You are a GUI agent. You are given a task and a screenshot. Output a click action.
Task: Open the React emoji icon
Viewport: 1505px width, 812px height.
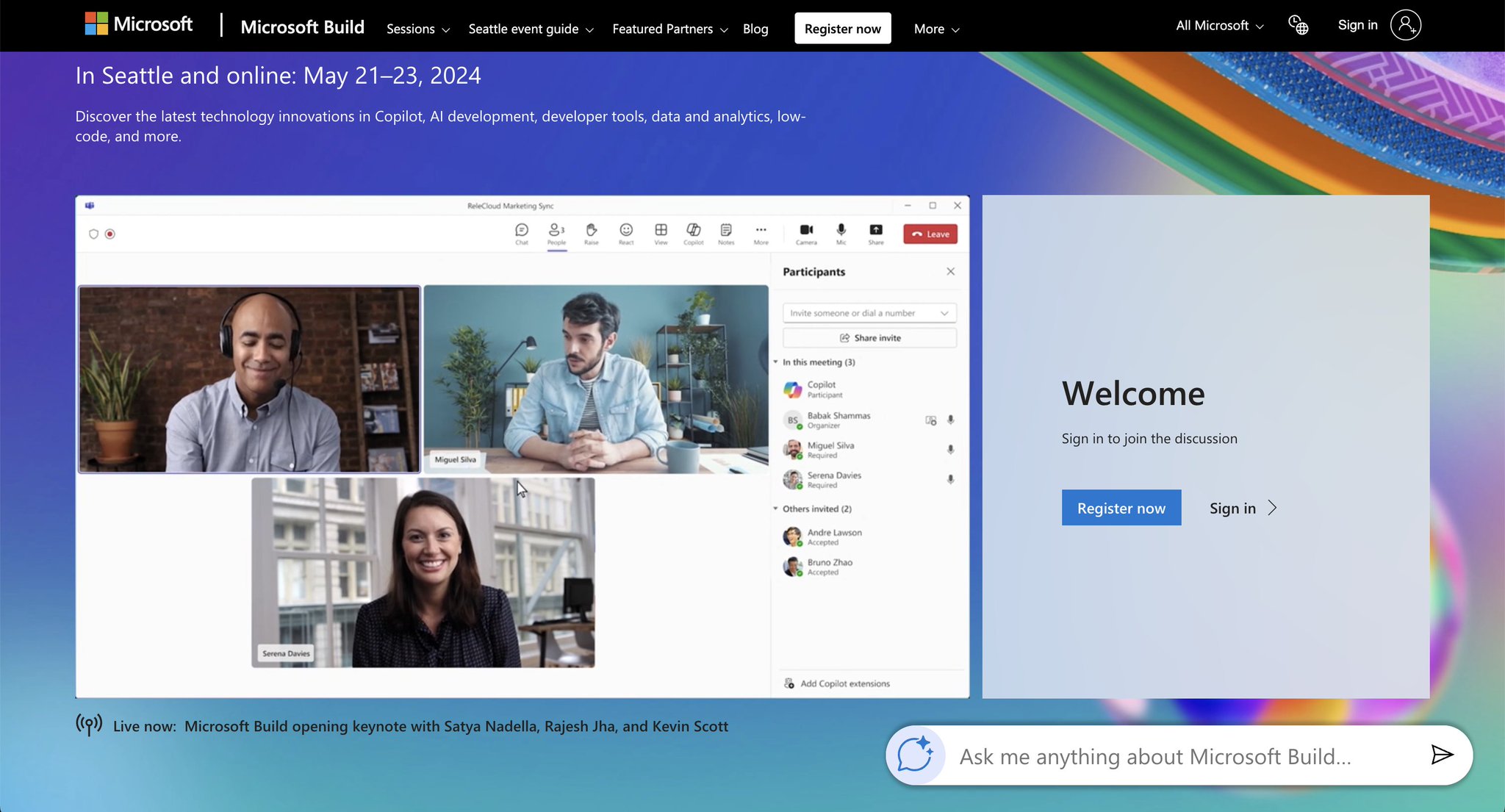[x=626, y=234]
